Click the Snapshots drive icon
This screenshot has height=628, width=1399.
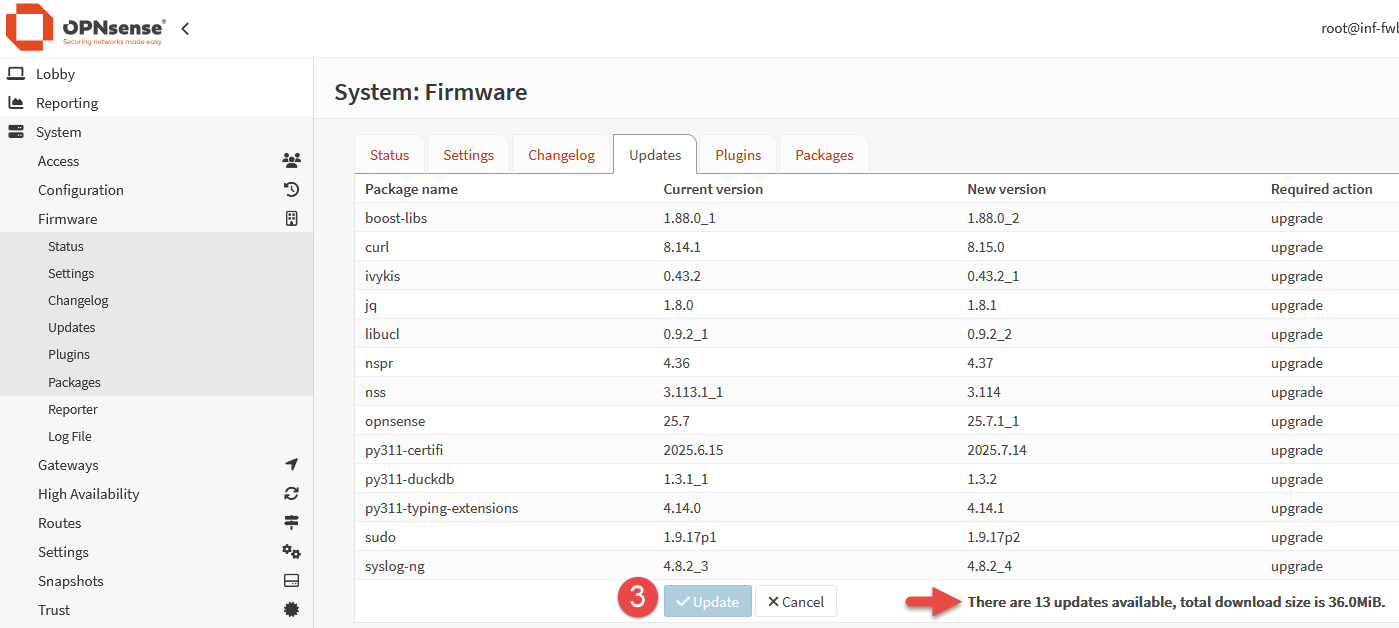click(x=291, y=581)
